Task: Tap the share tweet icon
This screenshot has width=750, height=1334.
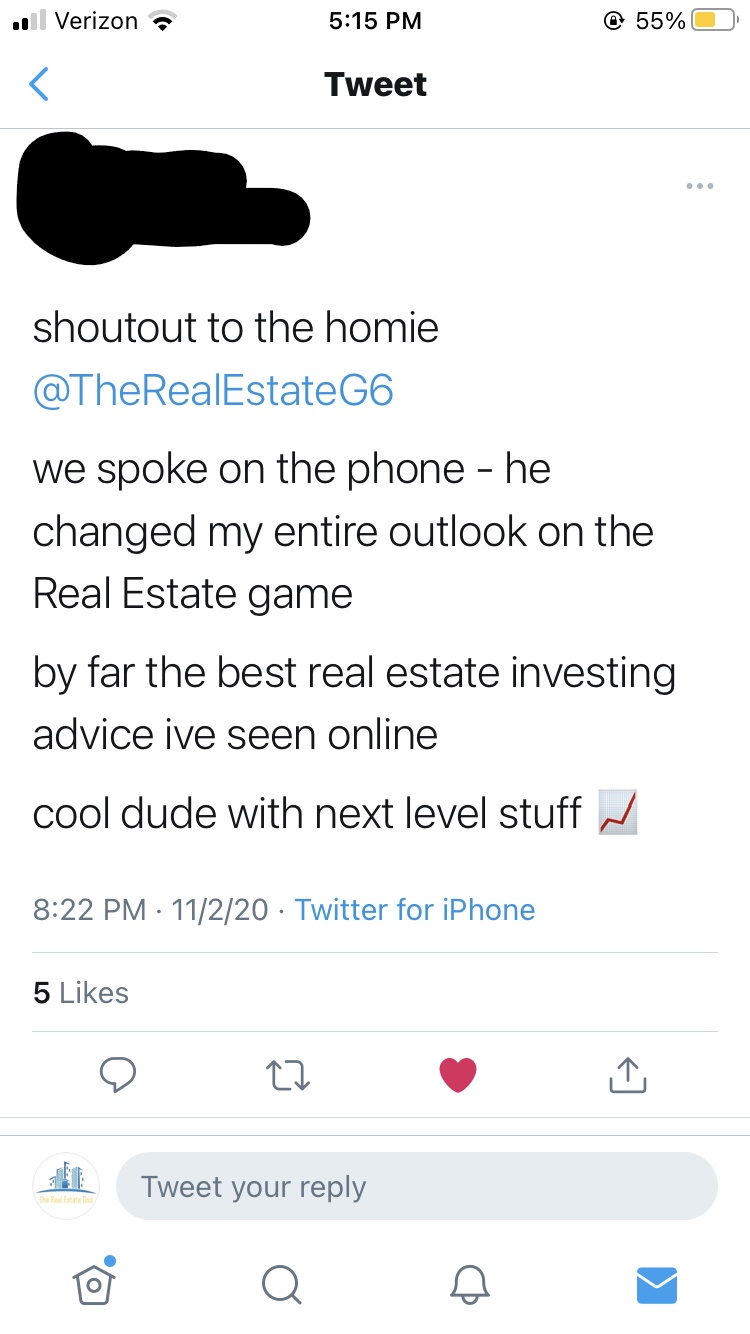Action: click(x=628, y=1075)
